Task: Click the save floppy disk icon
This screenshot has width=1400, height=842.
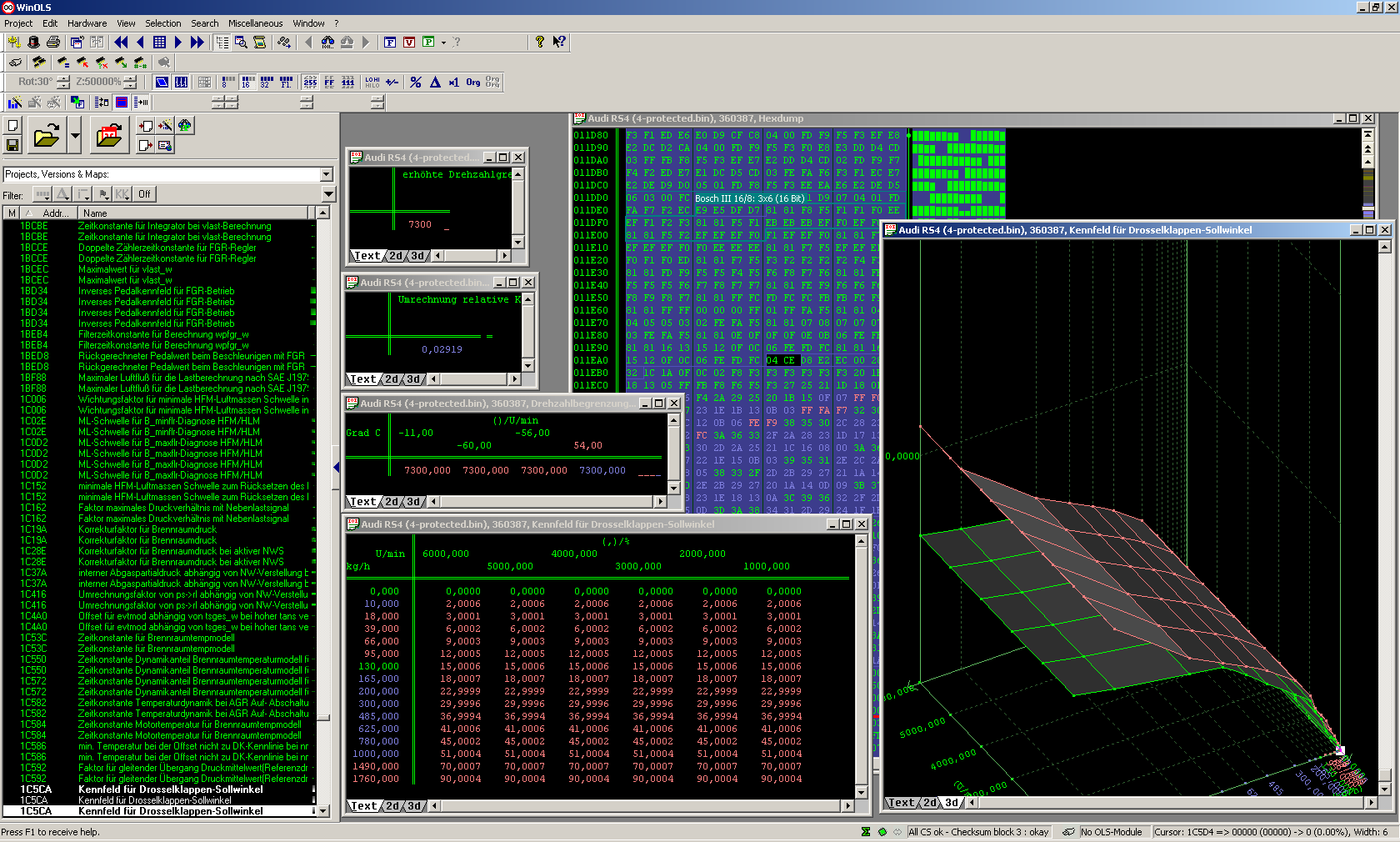Action: [12, 145]
